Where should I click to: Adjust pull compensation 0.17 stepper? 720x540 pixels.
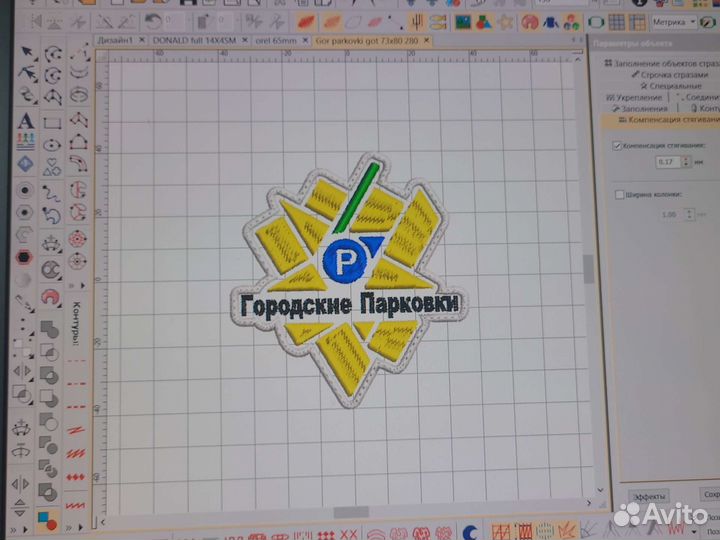[686, 162]
